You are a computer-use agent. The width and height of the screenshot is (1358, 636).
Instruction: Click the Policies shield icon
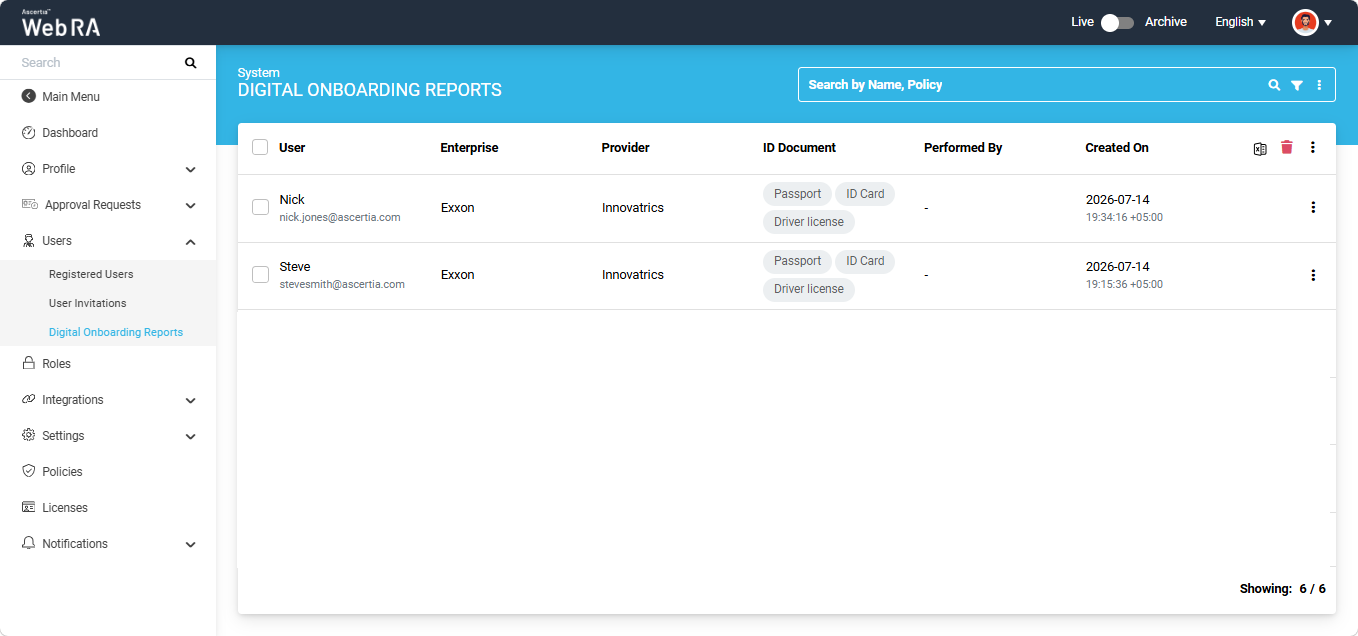click(x=29, y=472)
